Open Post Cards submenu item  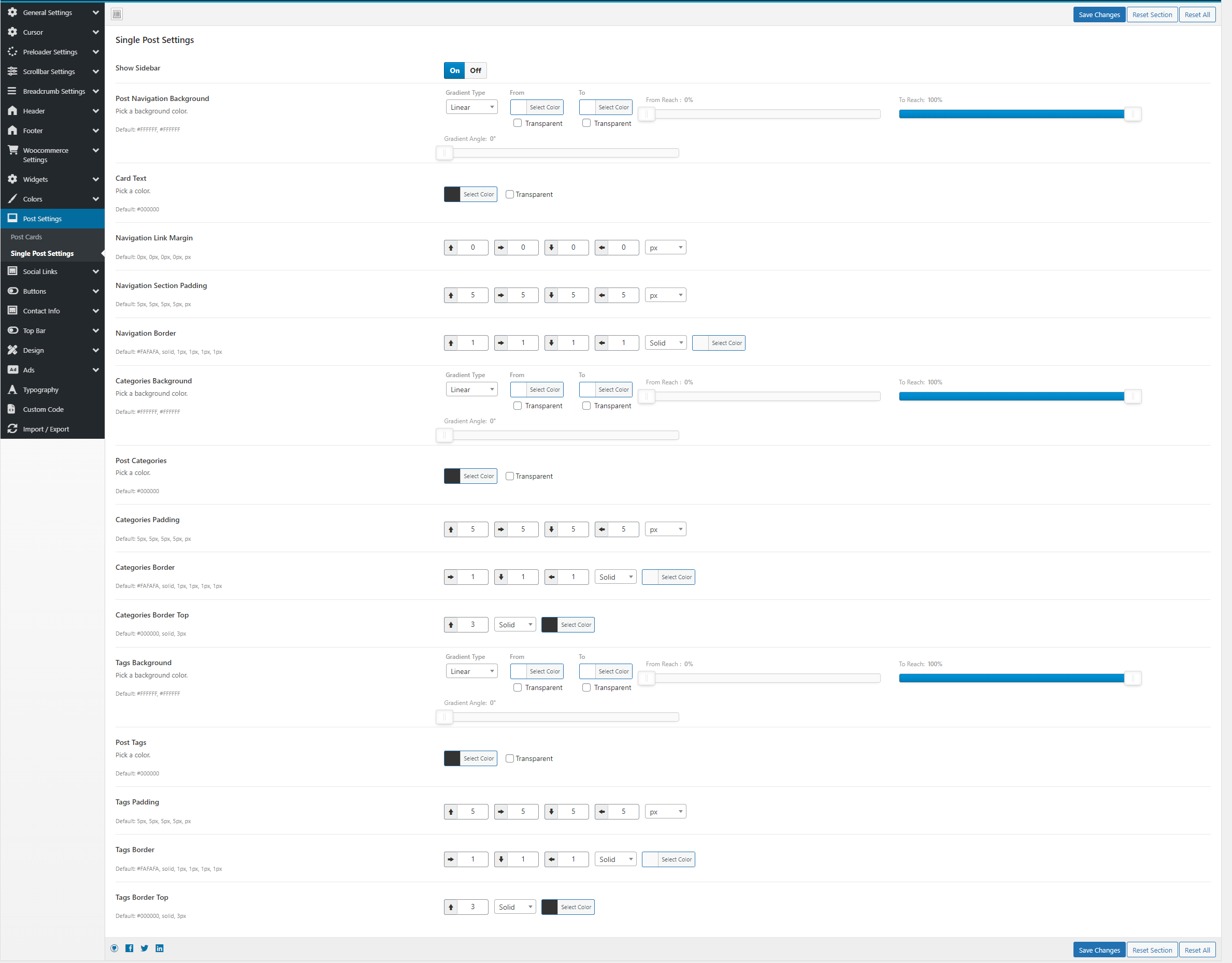pyautogui.click(x=26, y=237)
